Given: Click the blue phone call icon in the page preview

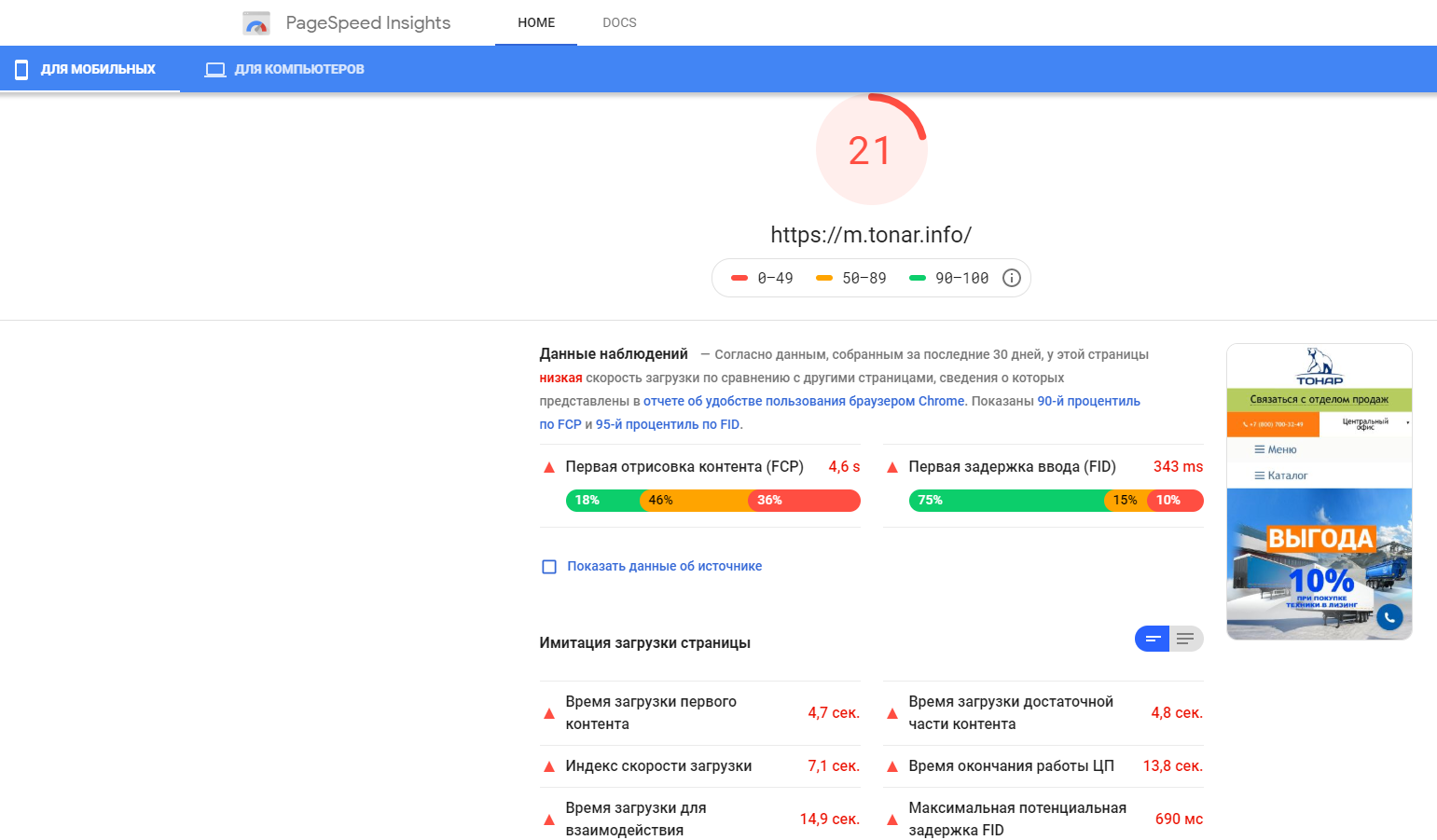Looking at the screenshot, I should (1389, 617).
